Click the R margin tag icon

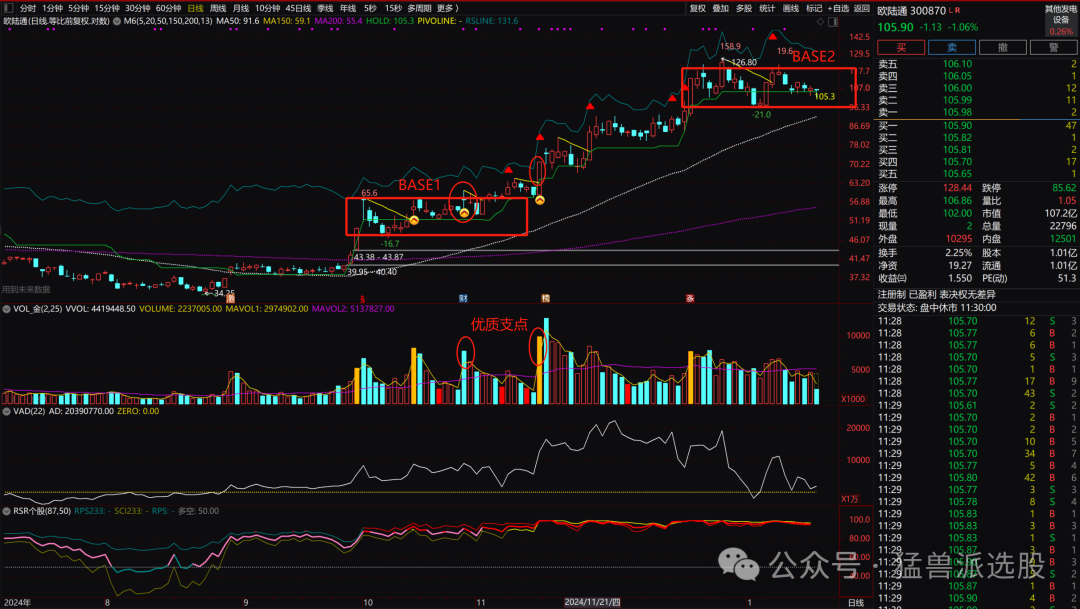pyautogui.click(x=957, y=10)
